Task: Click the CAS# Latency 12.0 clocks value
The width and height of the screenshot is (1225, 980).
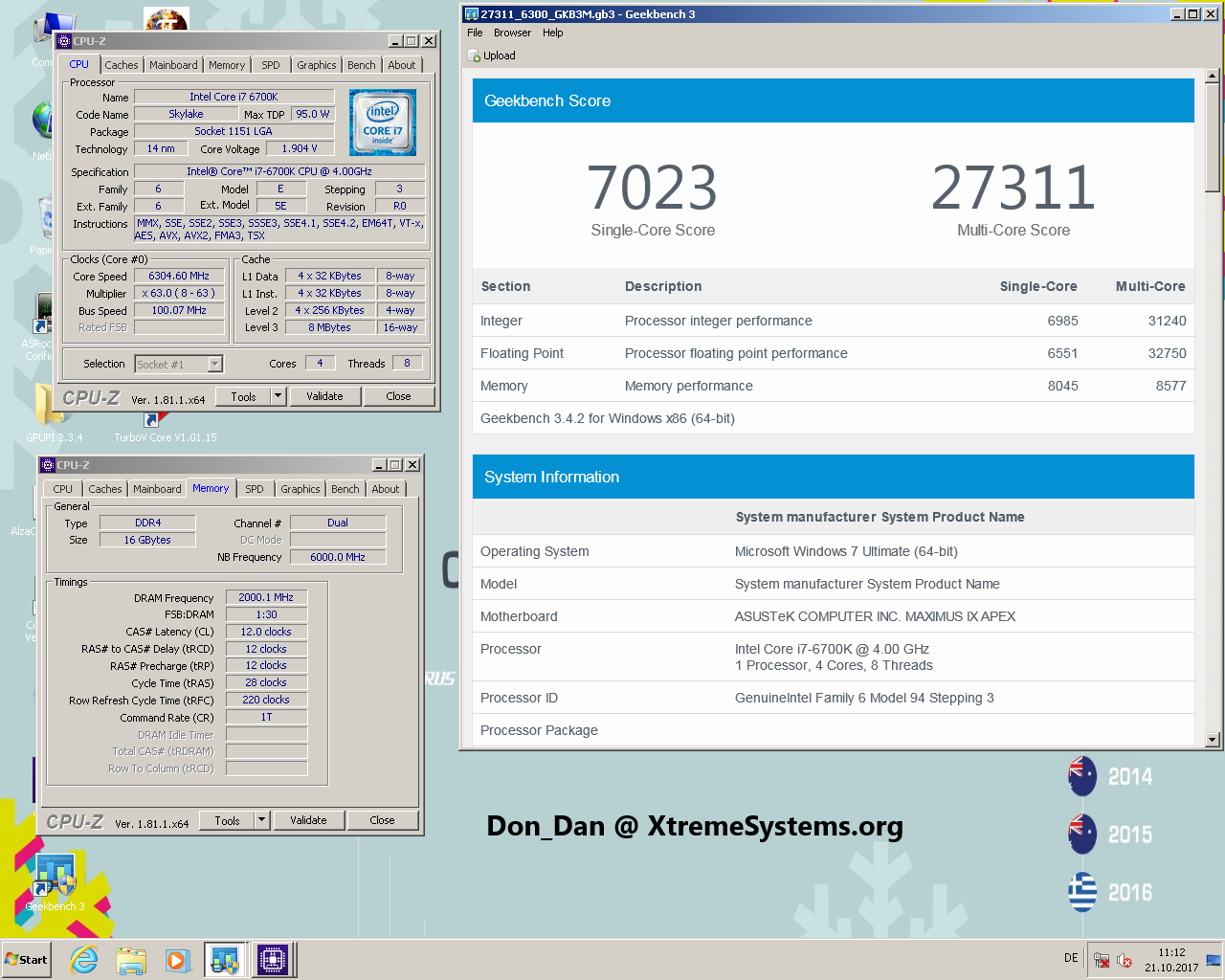Action: pyautogui.click(x=266, y=632)
